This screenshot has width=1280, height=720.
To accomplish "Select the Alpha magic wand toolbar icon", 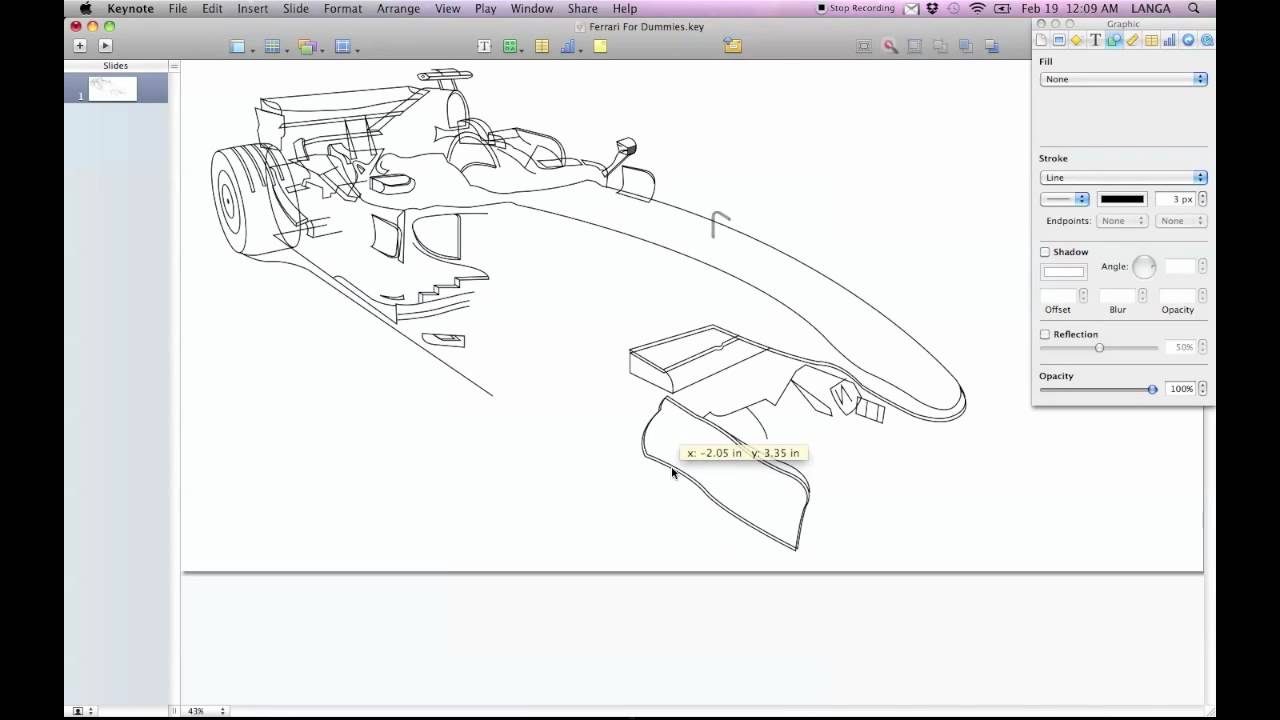I will point(890,46).
